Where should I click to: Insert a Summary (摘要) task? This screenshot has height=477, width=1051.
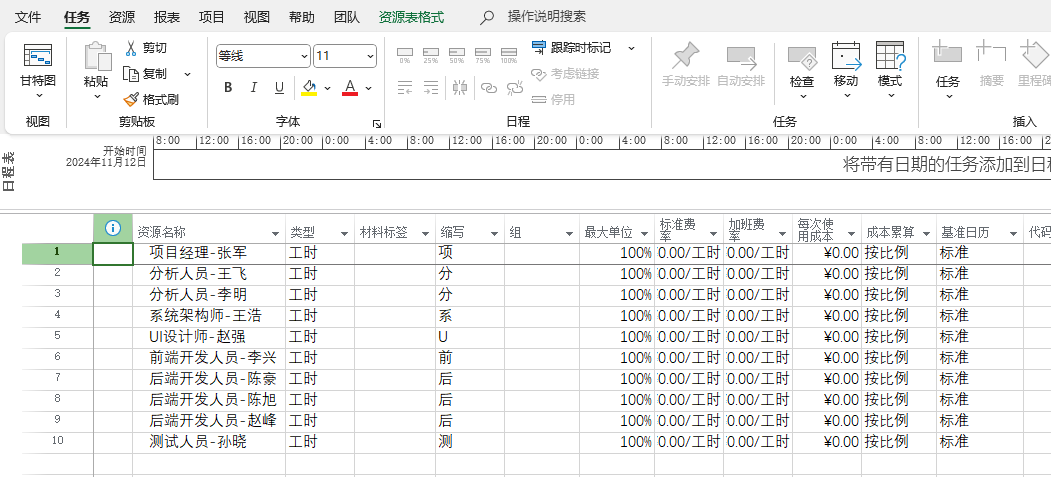pos(991,65)
